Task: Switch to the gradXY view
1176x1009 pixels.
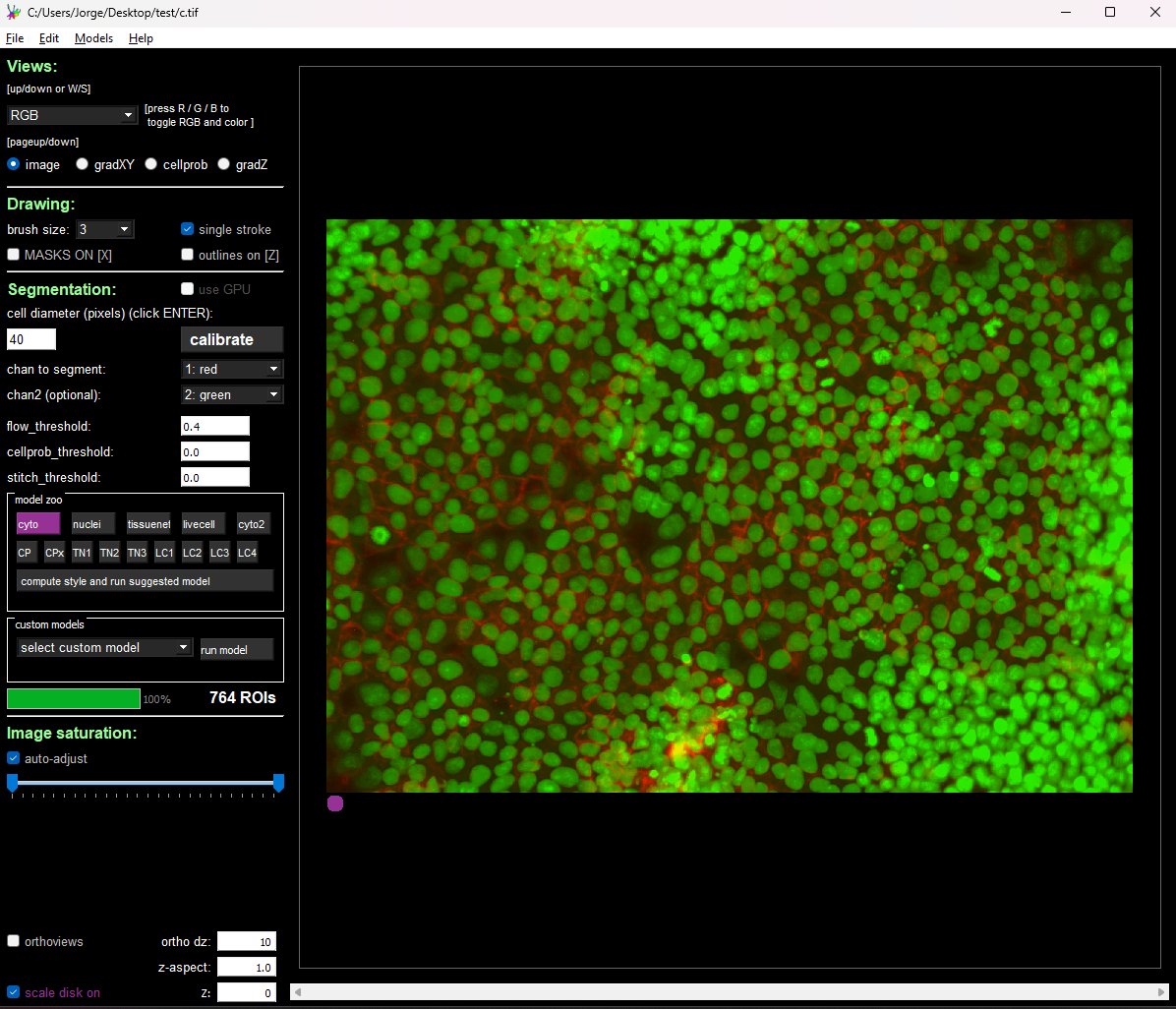Action: [83, 164]
